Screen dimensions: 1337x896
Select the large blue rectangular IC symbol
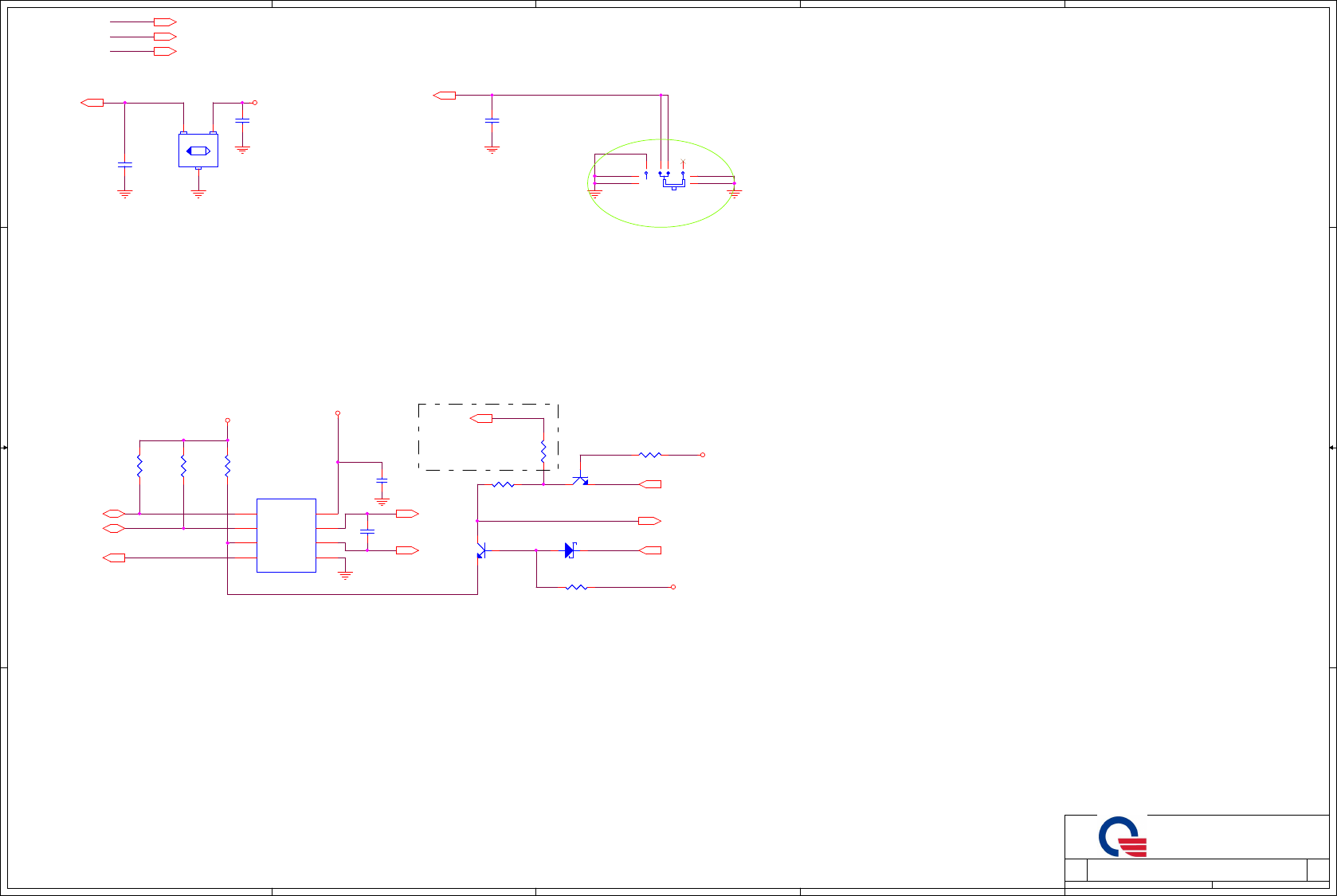(x=286, y=535)
